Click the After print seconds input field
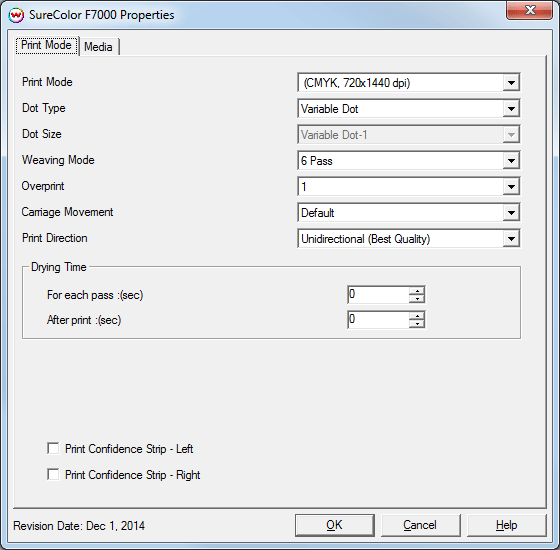560x550 pixels. (x=378, y=320)
